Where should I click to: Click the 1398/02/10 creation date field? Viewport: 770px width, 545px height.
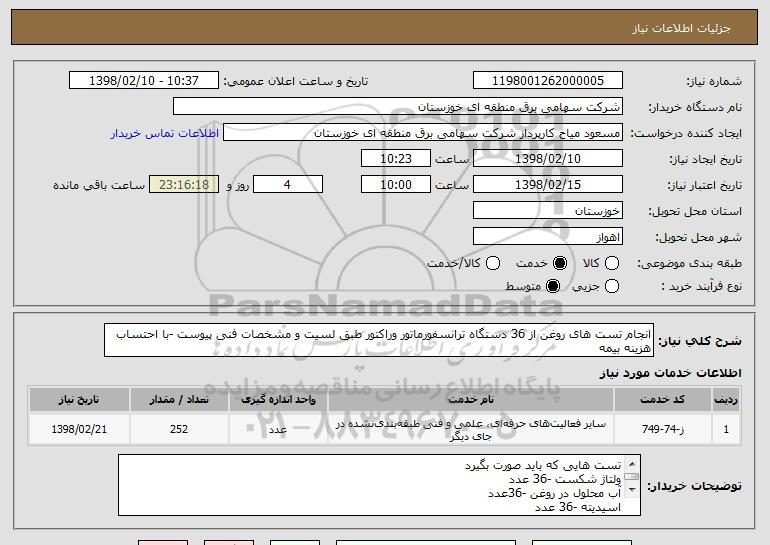coord(546,159)
